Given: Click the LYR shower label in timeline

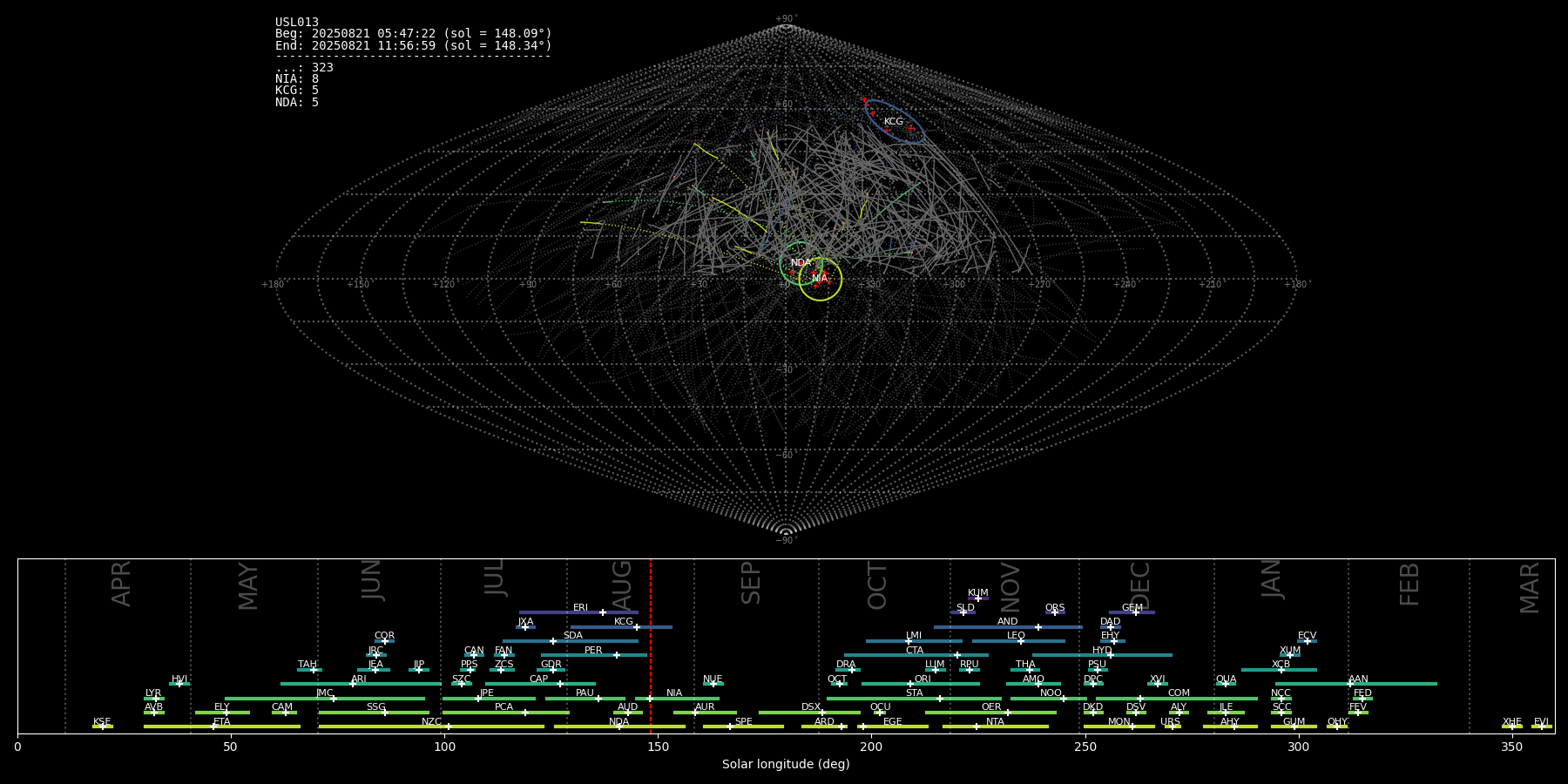Looking at the screenshot, I should 153,693.
